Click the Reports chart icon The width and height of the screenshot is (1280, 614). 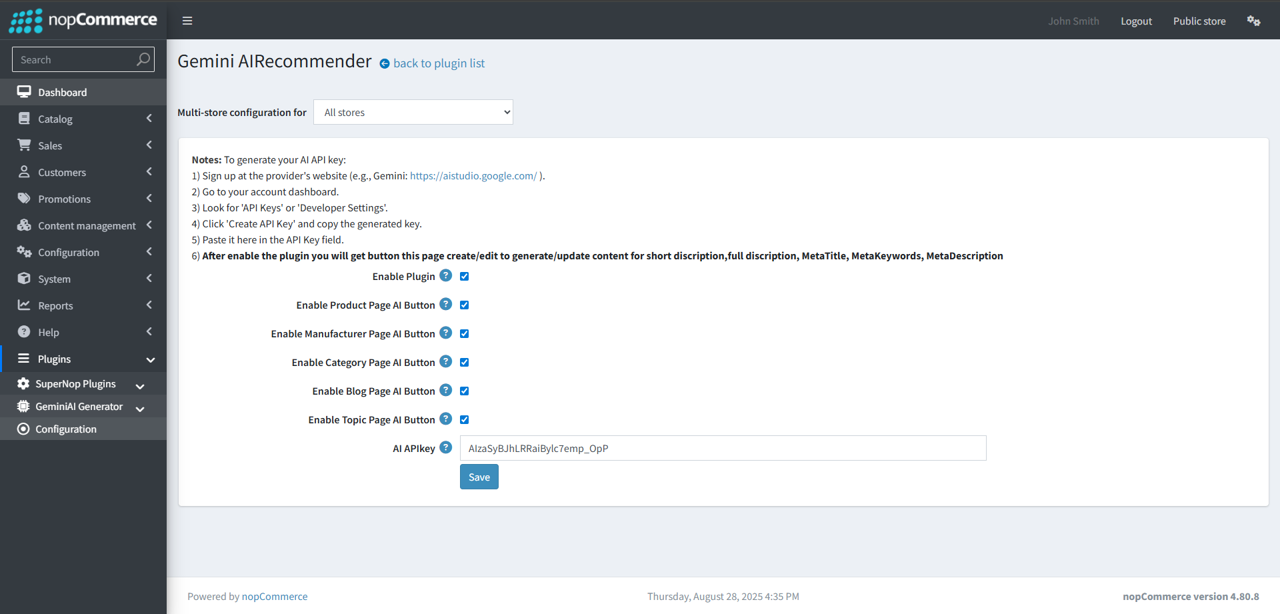(24, 305)
